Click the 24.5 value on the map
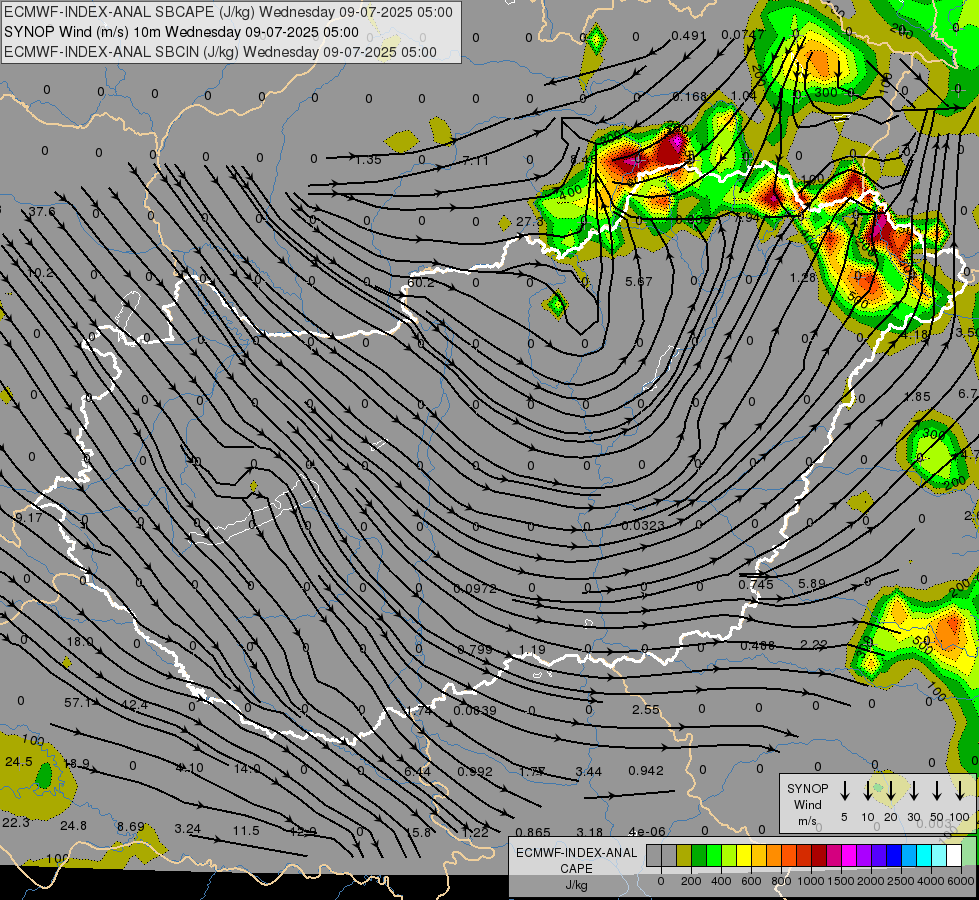The width and height of the screenshot is (979, 900). [19, 761]
